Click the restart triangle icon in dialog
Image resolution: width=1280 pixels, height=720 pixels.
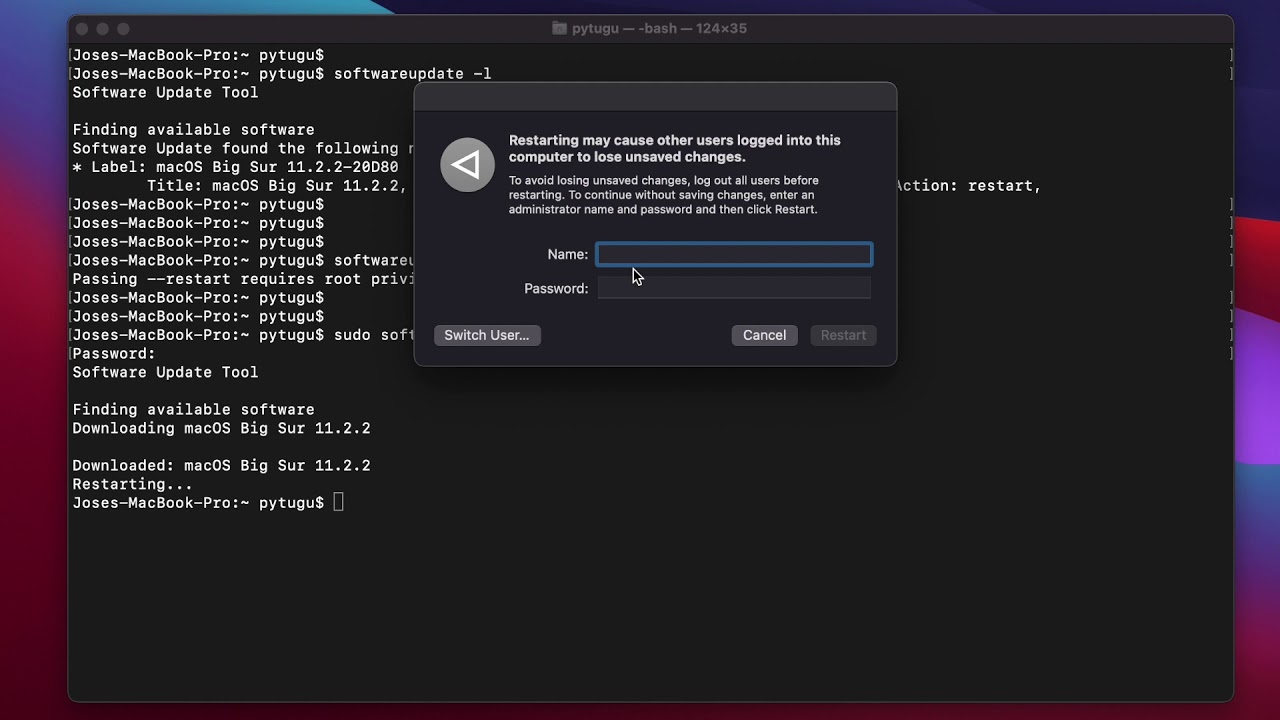pos(467,165)
